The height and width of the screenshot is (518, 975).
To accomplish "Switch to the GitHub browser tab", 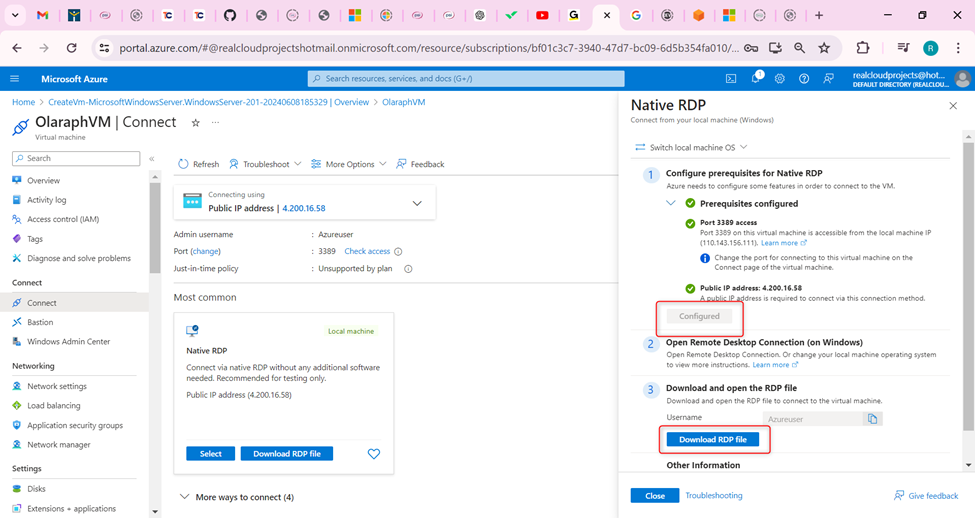I will coord(230,15).
